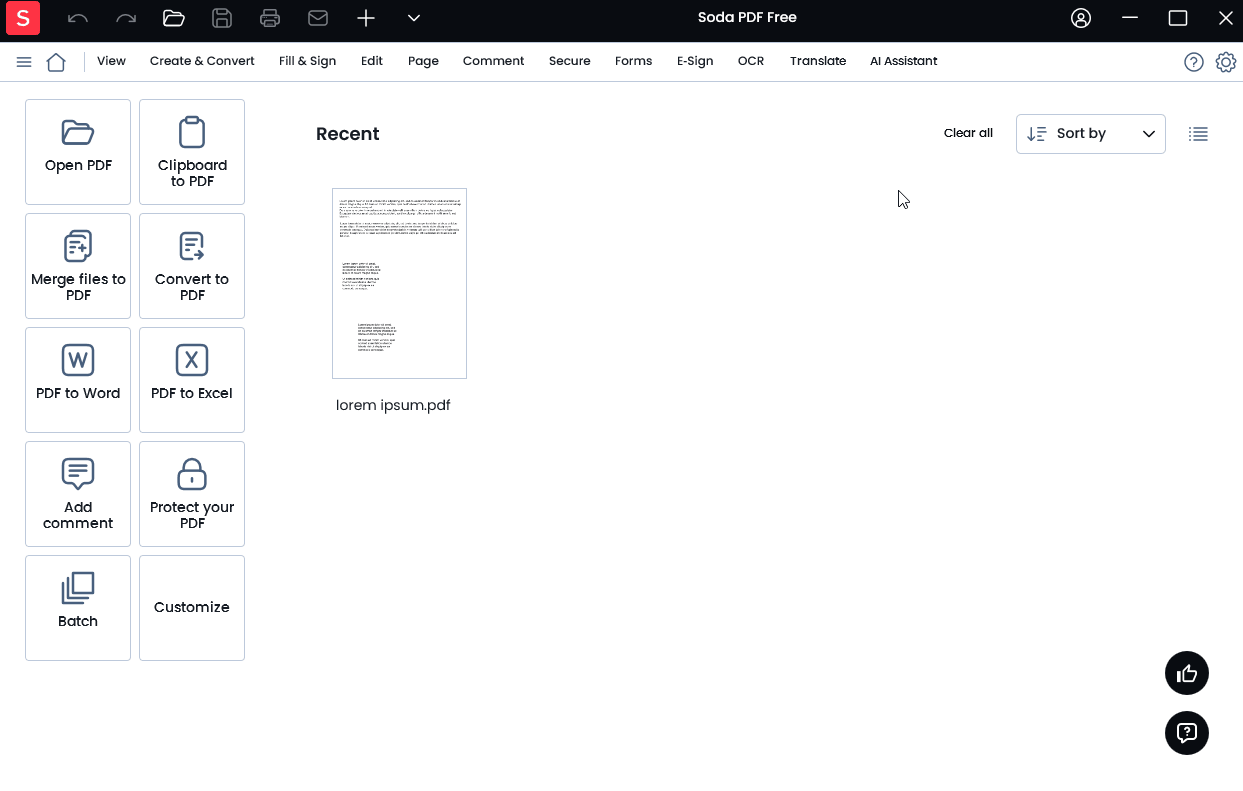Click the Batch tile
Screen dimensions: 1243x791
78,608
